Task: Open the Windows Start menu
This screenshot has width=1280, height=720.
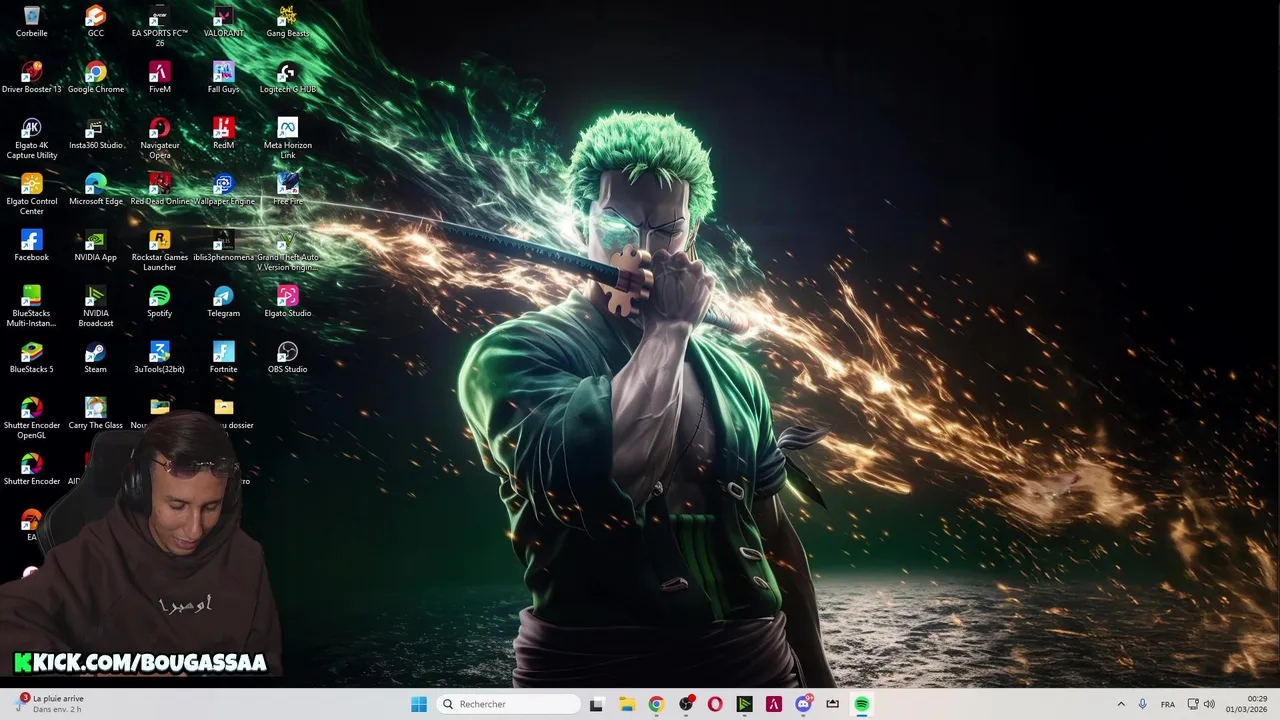Action: (x=419, y=704)
